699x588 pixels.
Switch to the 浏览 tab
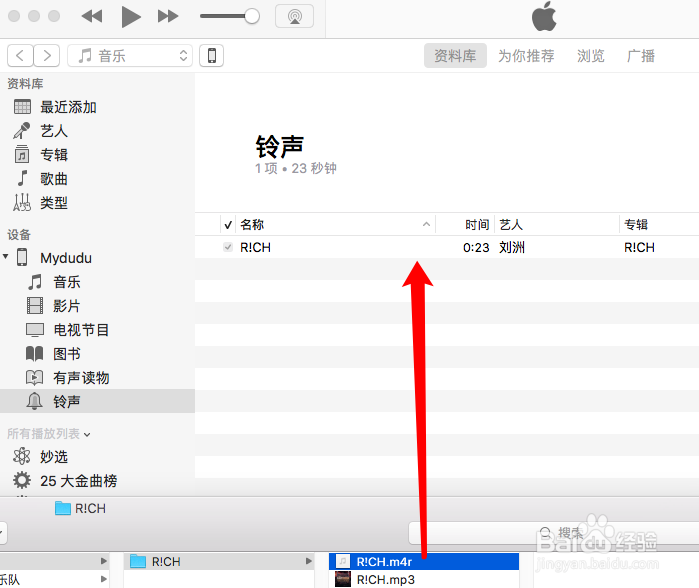(591, 56)
